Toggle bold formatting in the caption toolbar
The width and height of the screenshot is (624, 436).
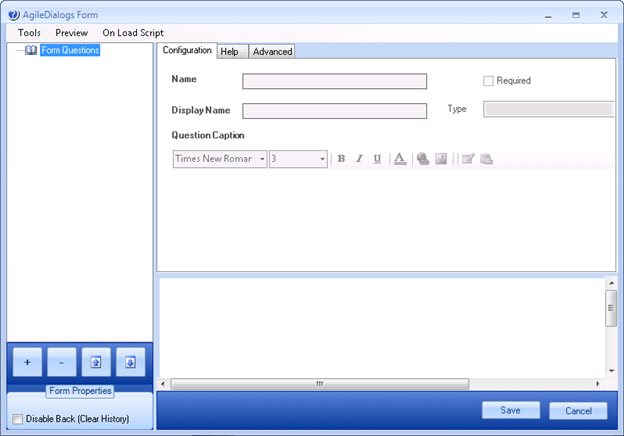click(x=341, y=159)
